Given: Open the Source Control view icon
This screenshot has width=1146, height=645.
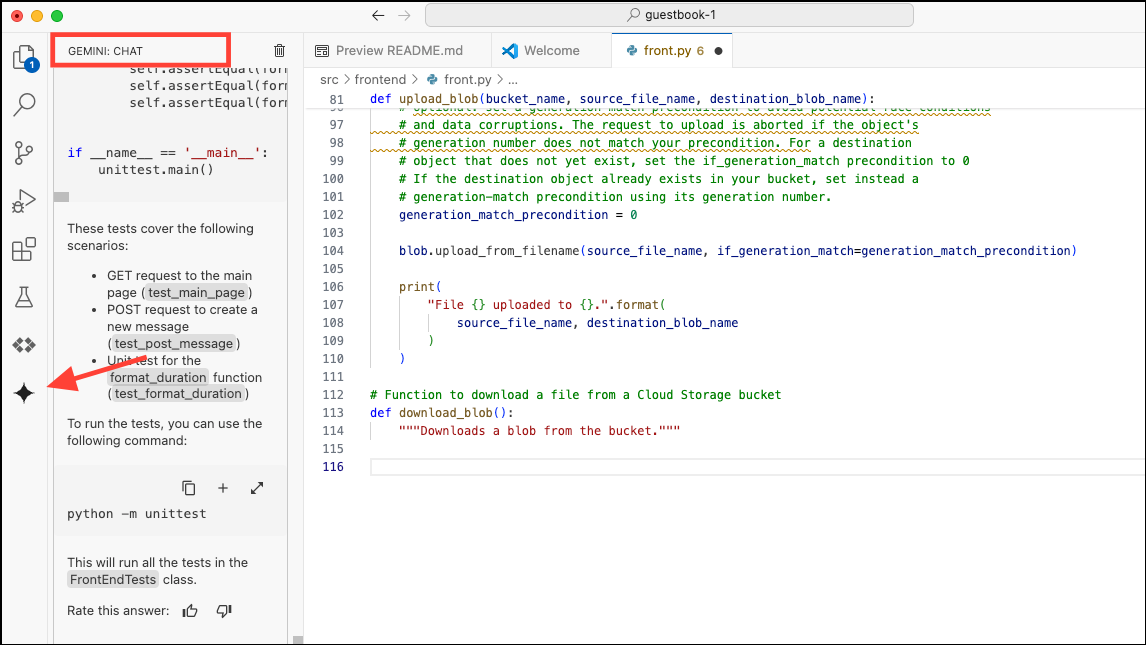Looking at the screenshot, I should 24,152.
